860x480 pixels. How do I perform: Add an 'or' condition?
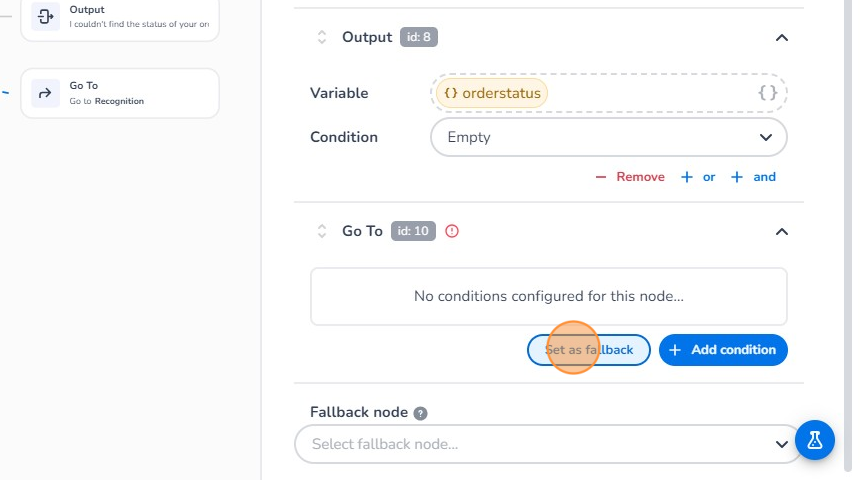pyautogui.click(x=698, y=177)
